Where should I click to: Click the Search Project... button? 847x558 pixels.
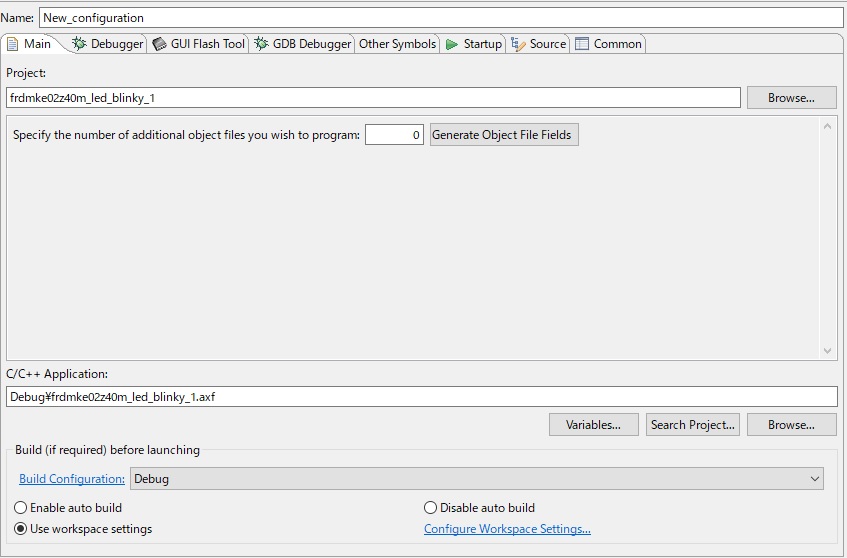(x=692, y=425)
